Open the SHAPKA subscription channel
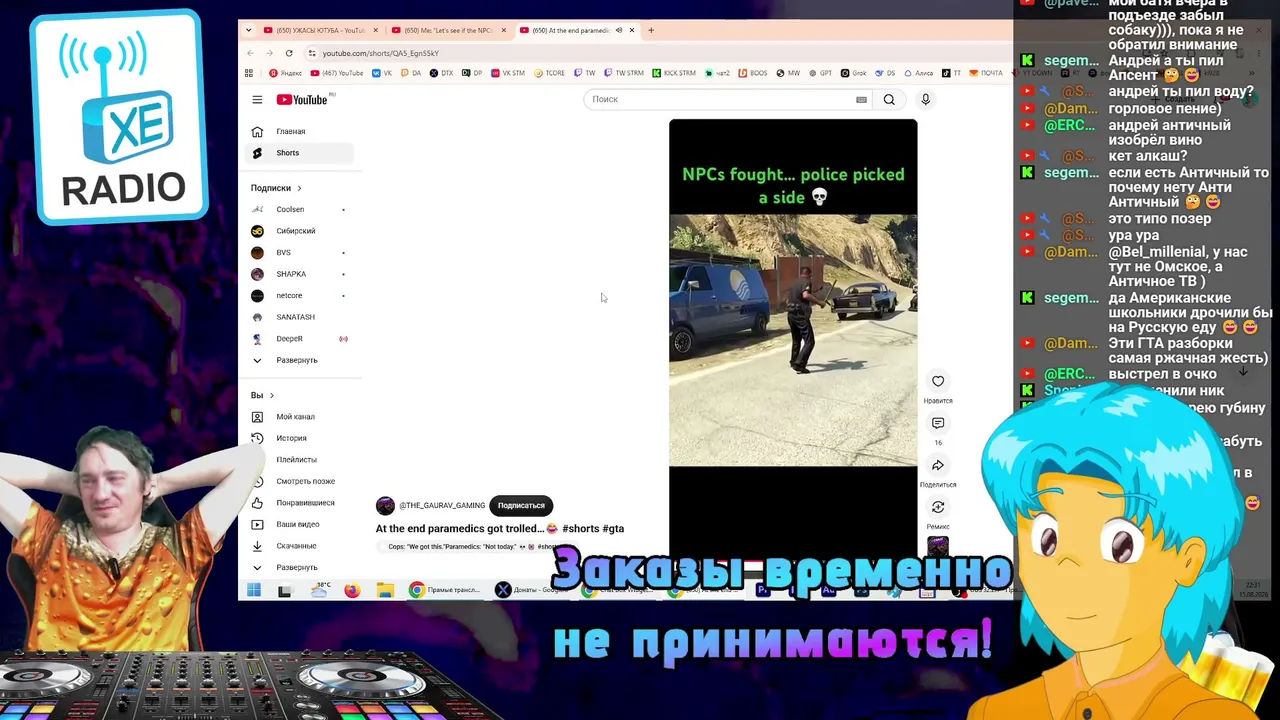This screenshot has height=720, width=1280. [x=301, y=274]
